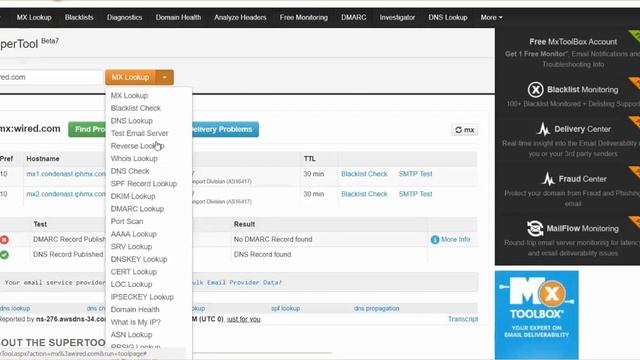
Task: Select SRV Lookup option
Action: click(131, 247)
